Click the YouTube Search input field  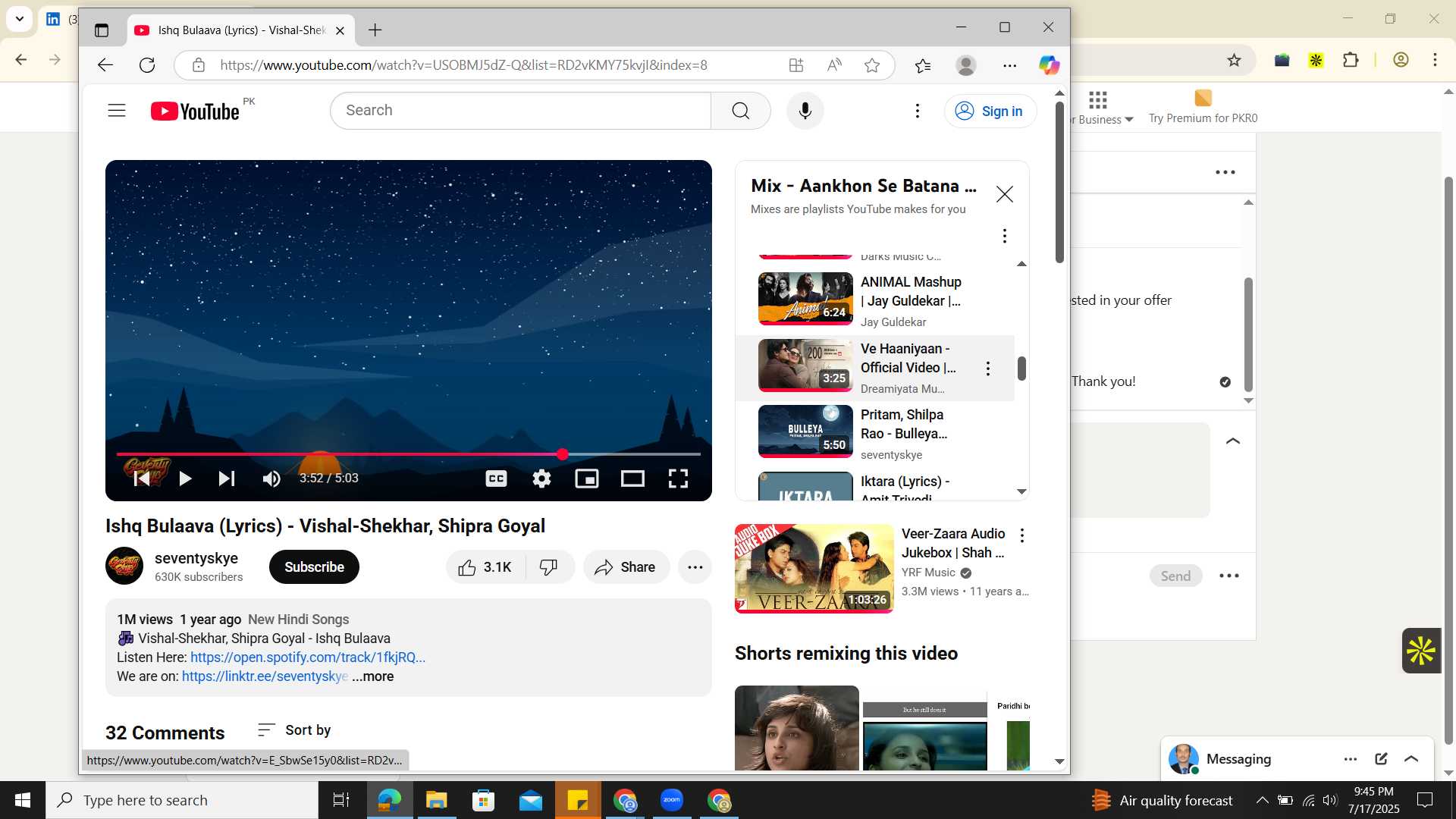click(x=521, y=111)
